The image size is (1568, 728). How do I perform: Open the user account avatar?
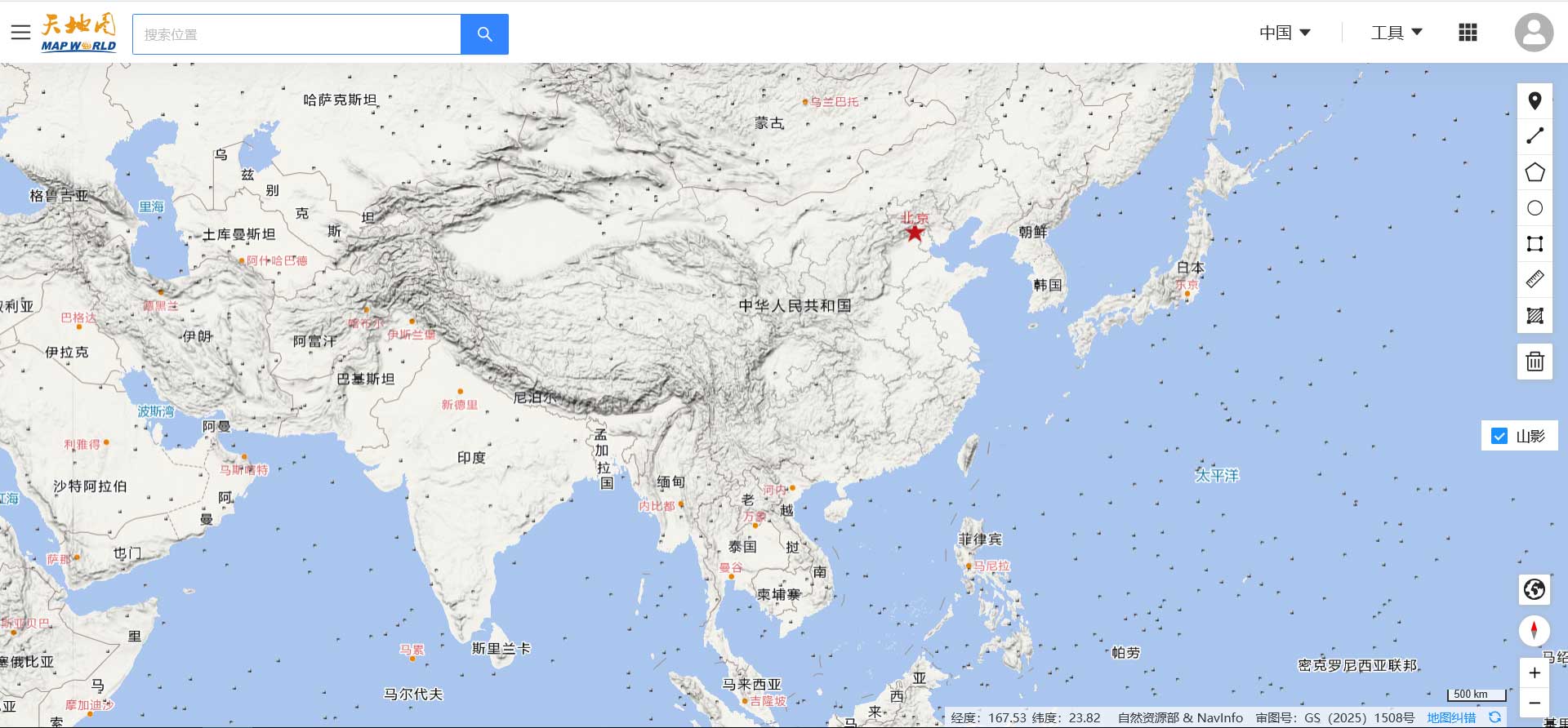coord(1534,33)
